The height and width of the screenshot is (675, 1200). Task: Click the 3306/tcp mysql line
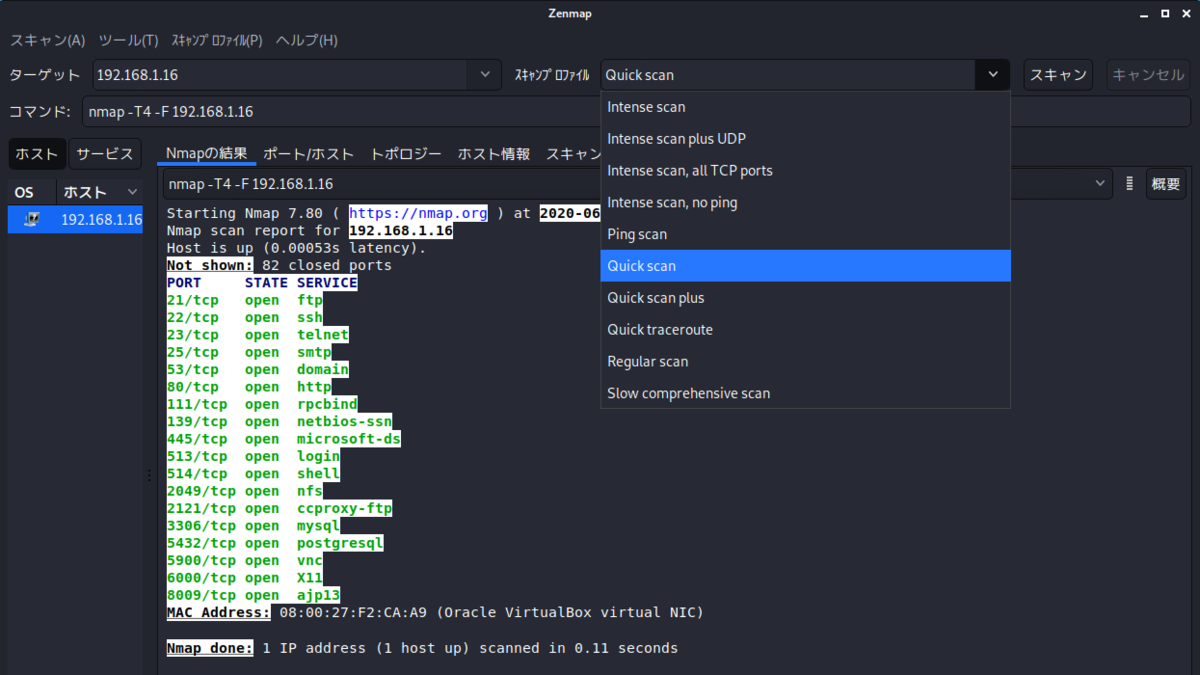pos(253,526)
